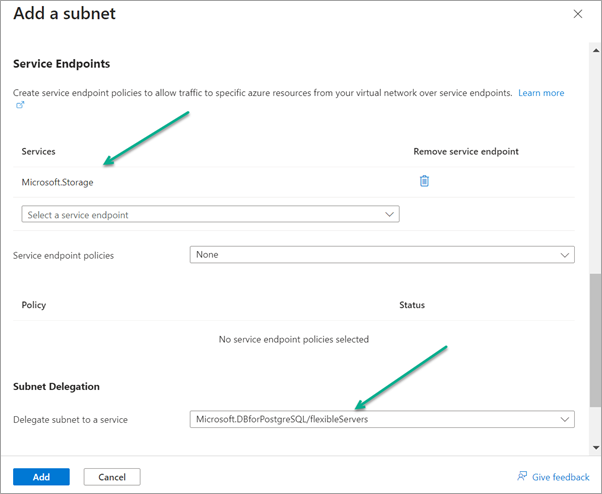602x494 pixels.
Task: Open the Delegate subnet to a service dropdown
Action: click(x=382, y=419)
